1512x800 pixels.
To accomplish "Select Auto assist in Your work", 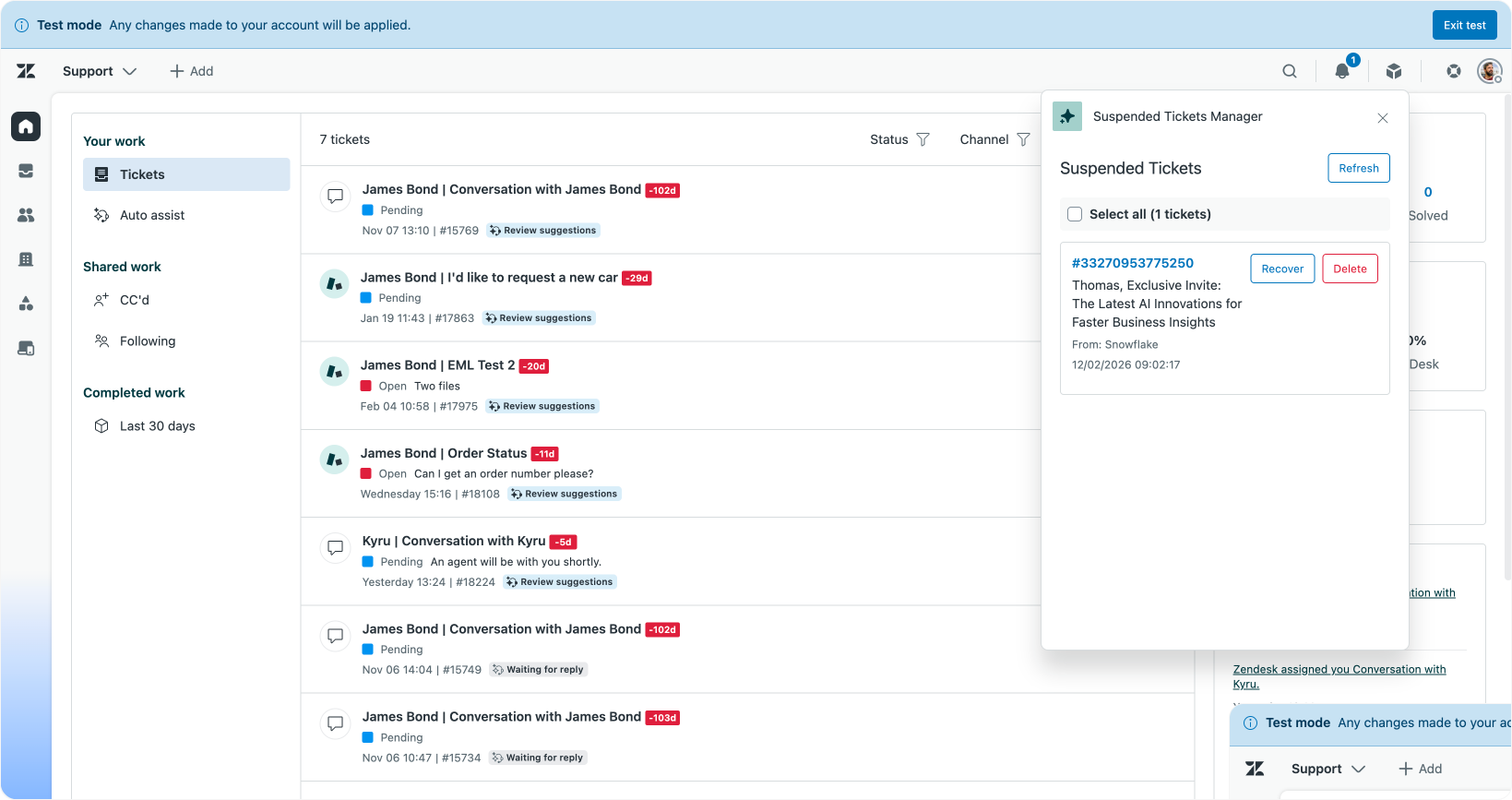I will pyautogui.click(x=152, y=215).
